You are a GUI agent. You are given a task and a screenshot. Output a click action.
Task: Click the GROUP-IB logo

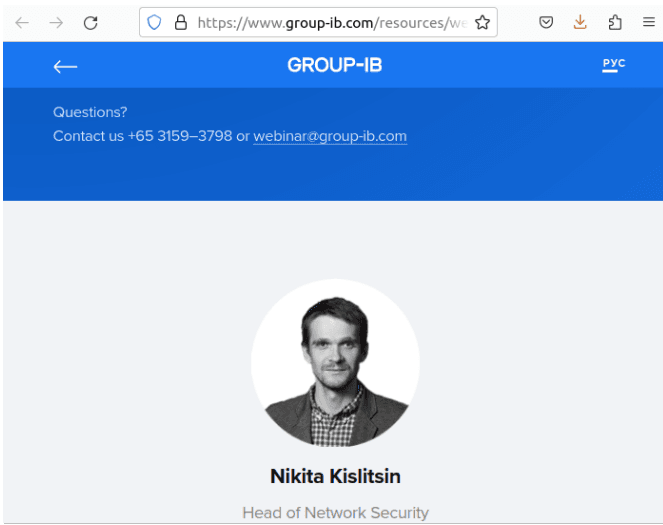[x=334, y=65]
